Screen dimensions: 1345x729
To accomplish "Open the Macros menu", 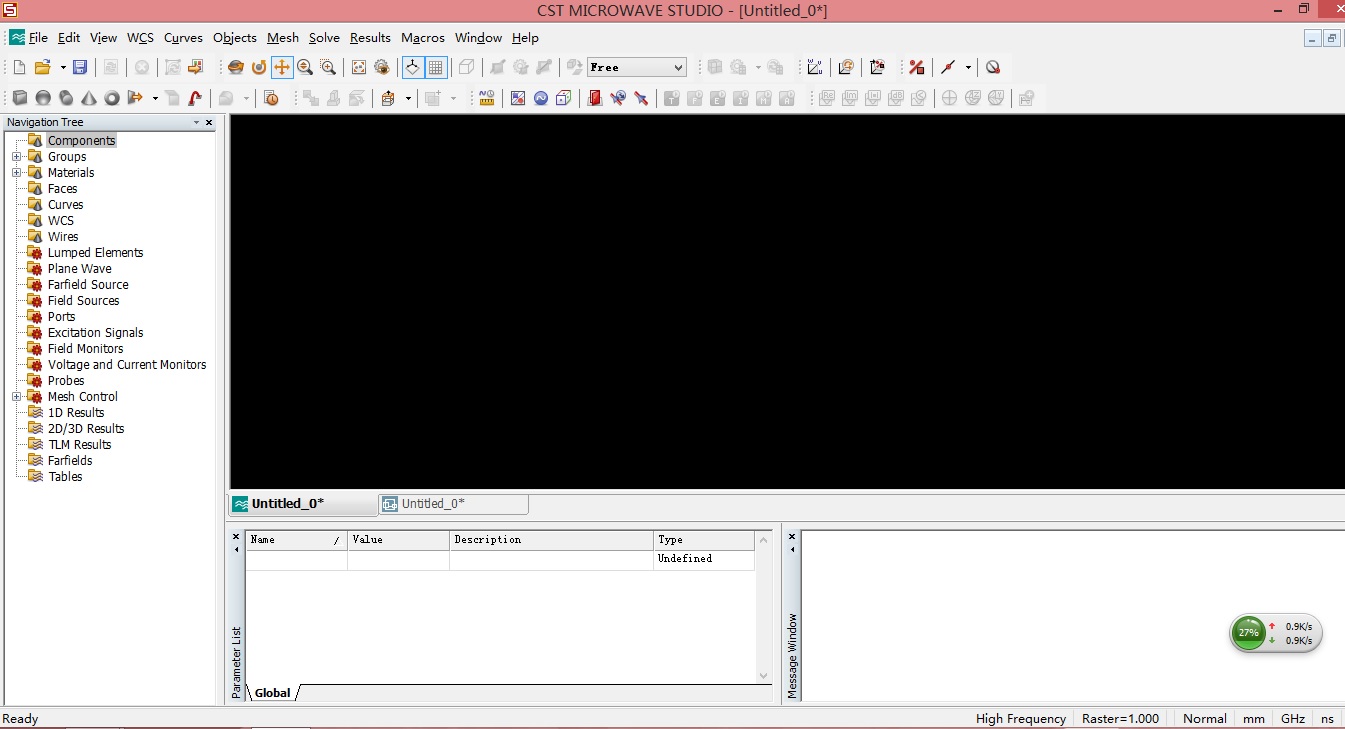I will click(423, 37).
